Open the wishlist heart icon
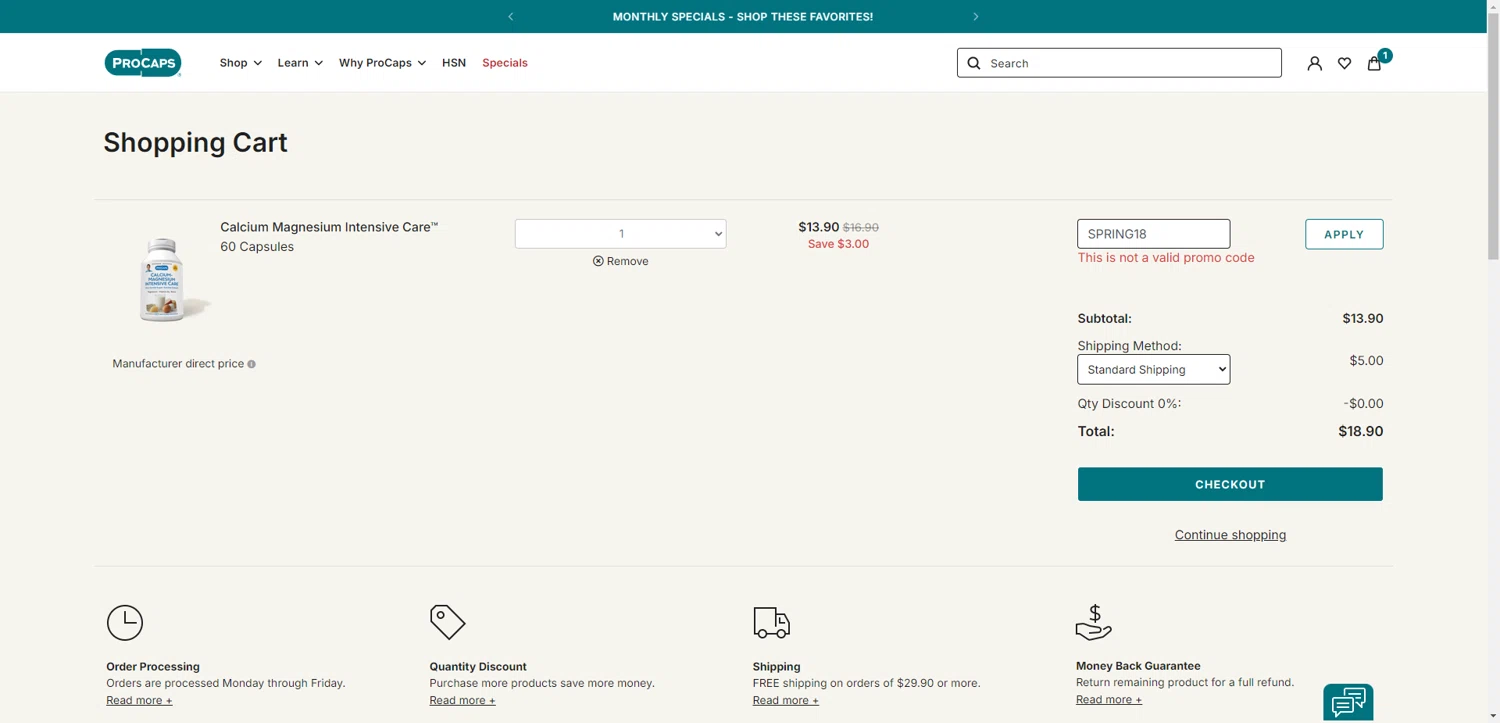The width and height of the screenshot is (1500, 723). click(x=1344, y=63)
